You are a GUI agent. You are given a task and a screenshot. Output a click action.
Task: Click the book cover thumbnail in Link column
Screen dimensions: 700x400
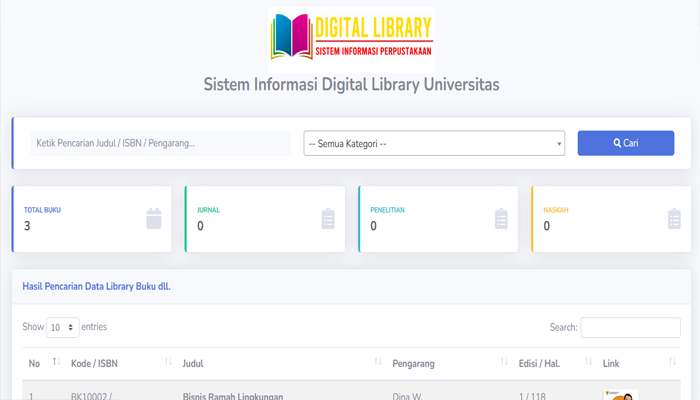(620, 394)
